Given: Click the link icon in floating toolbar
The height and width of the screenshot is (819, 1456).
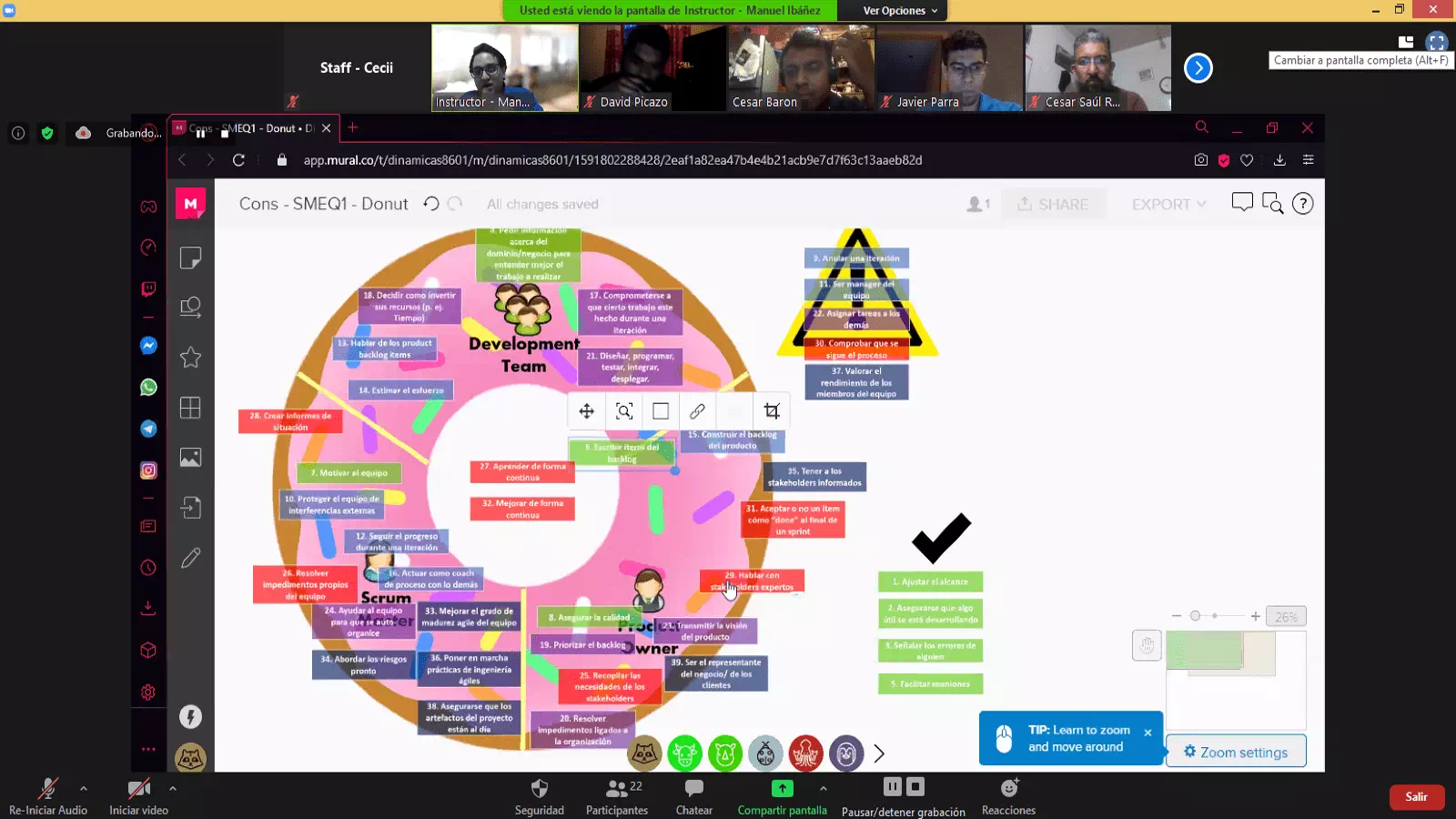Looking at the screenshot, I should (x=697, y=411).
